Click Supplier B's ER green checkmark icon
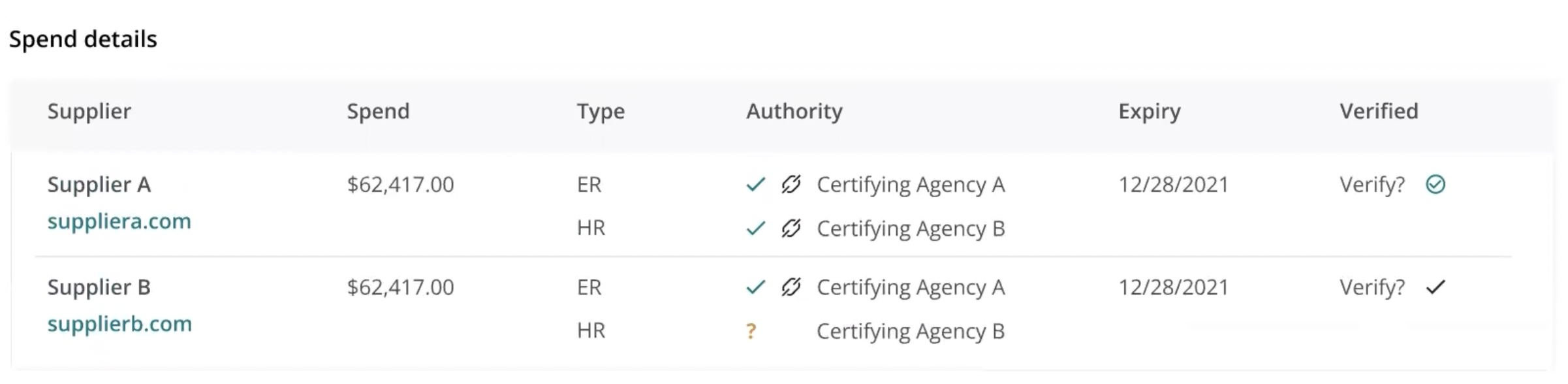 click(755, 287)
